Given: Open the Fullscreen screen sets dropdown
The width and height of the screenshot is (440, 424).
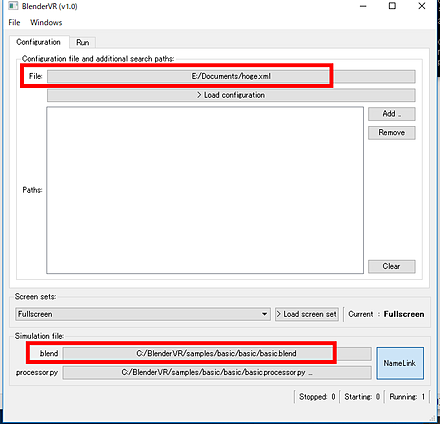Looking at the screenshot, I should pyautogui.click(x=143, y=314).
